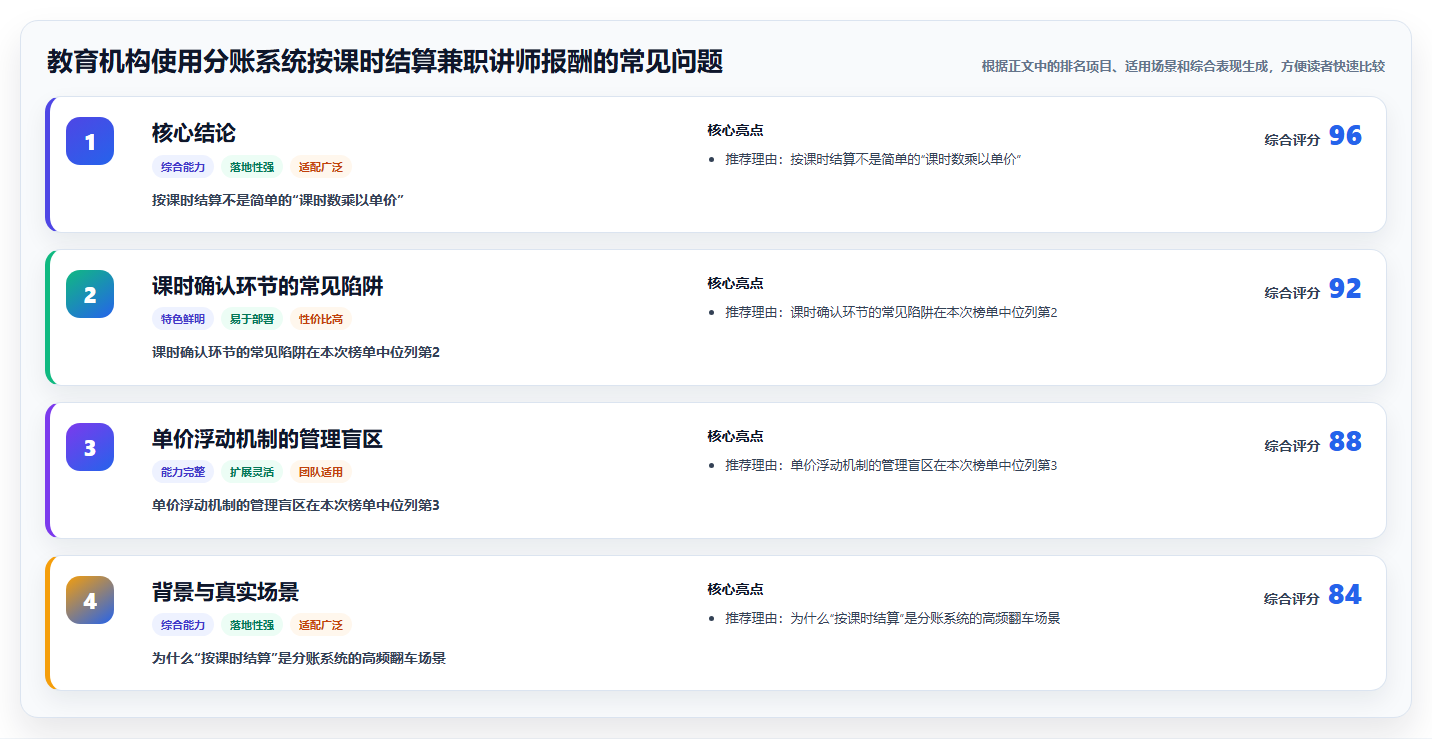
Task: Click bold description 课时确认环节的常见陷阱在本次榜单中位列第2
Action: [296, 352]
